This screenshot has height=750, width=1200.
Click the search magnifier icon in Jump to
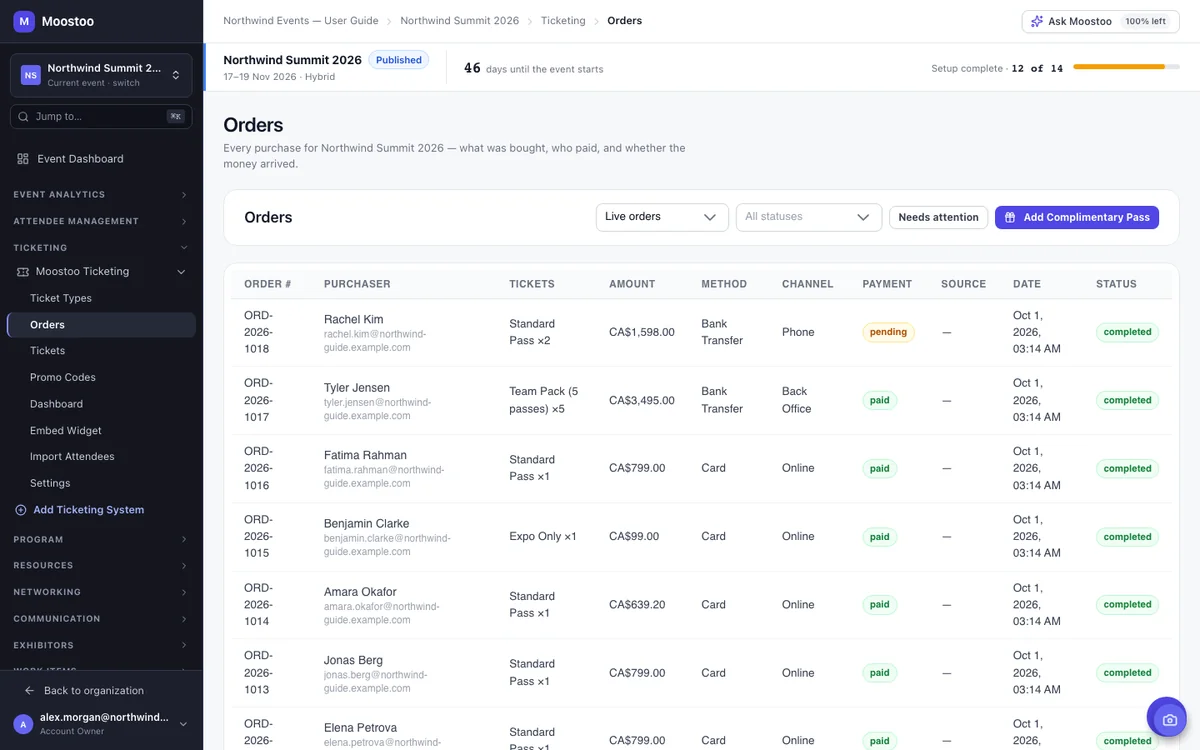tap(24, 116)
